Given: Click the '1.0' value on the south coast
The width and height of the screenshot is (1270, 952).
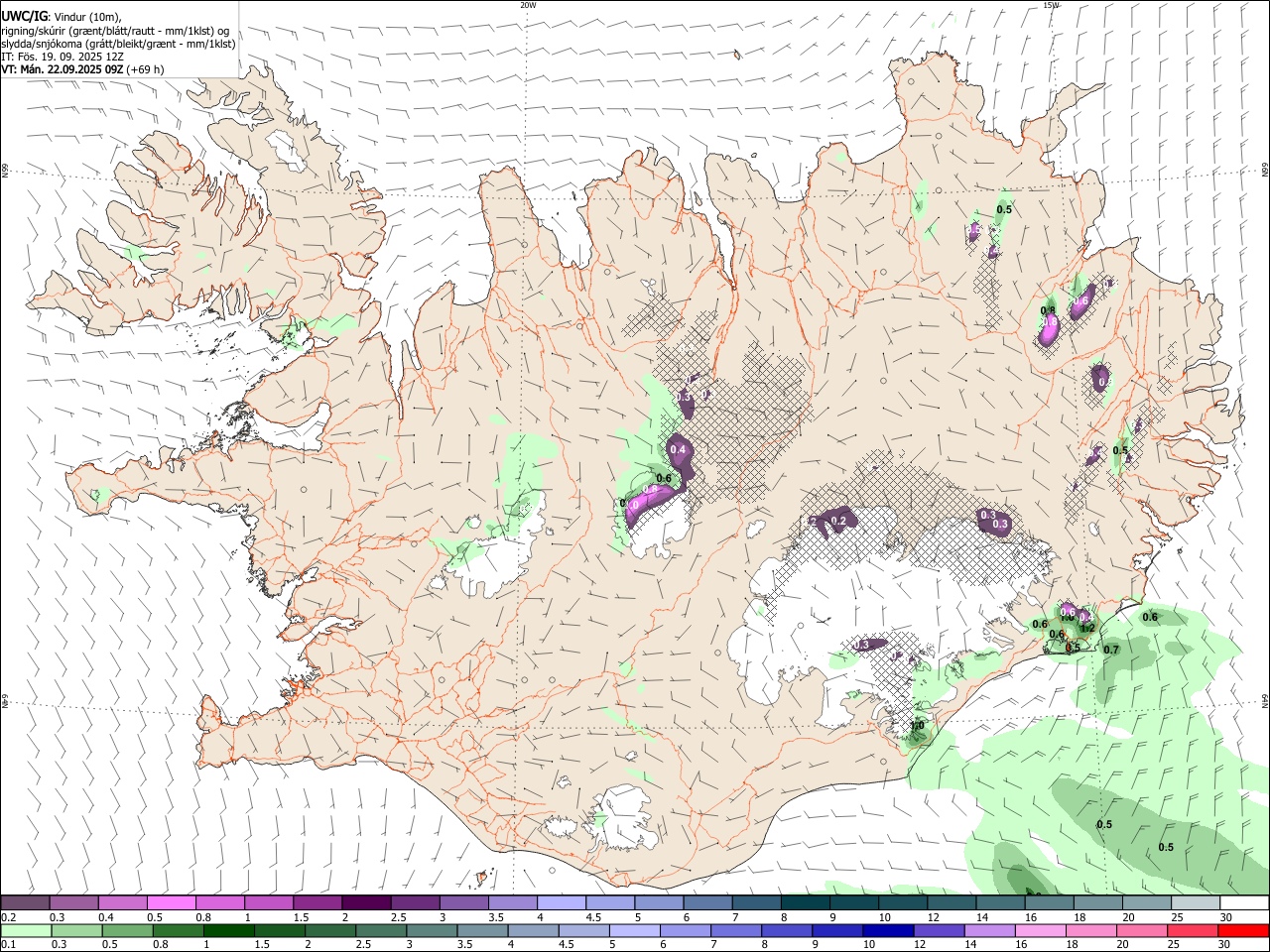Looking at the screenshot, I should coord(918,726).
